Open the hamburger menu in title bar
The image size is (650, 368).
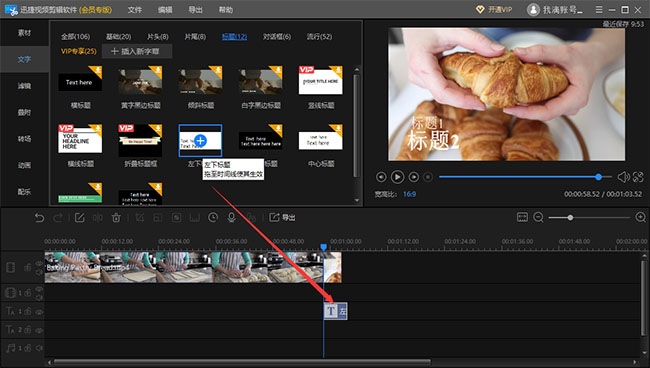tap(599, 9)
